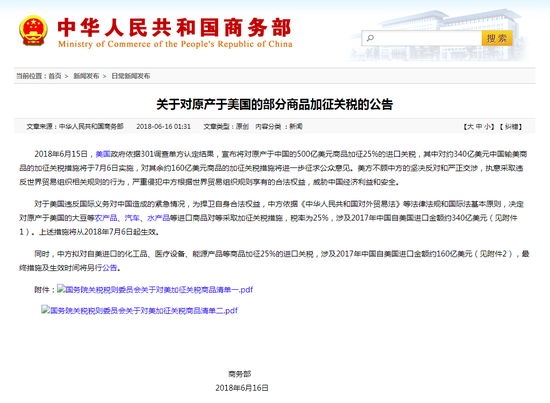This screenshot has width=550, height=403.
Task: Click the 中华人民共和国商务部 header title
Action: pos(174,28)
